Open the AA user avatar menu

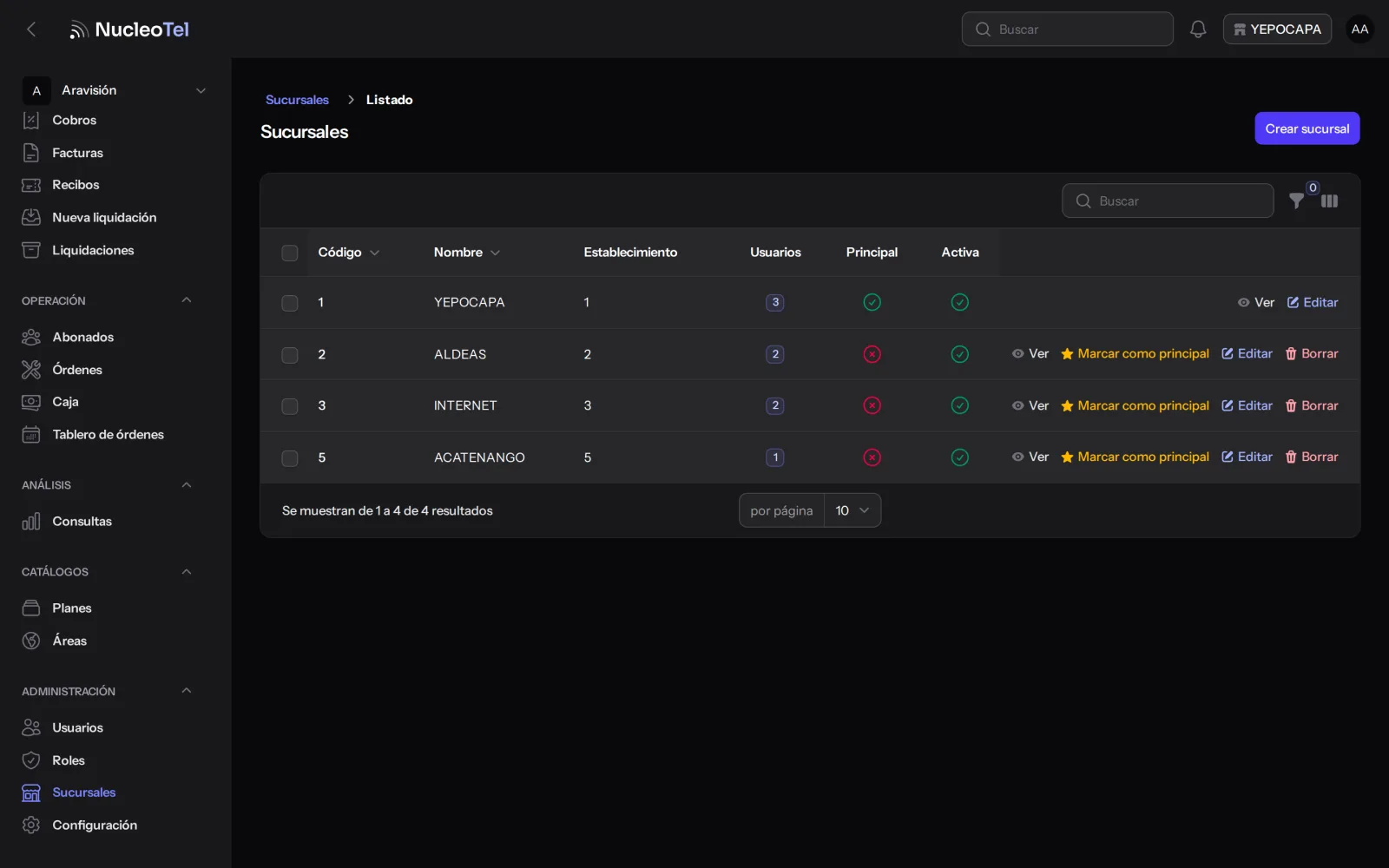pyautogui.click(x=1359, y=30)
